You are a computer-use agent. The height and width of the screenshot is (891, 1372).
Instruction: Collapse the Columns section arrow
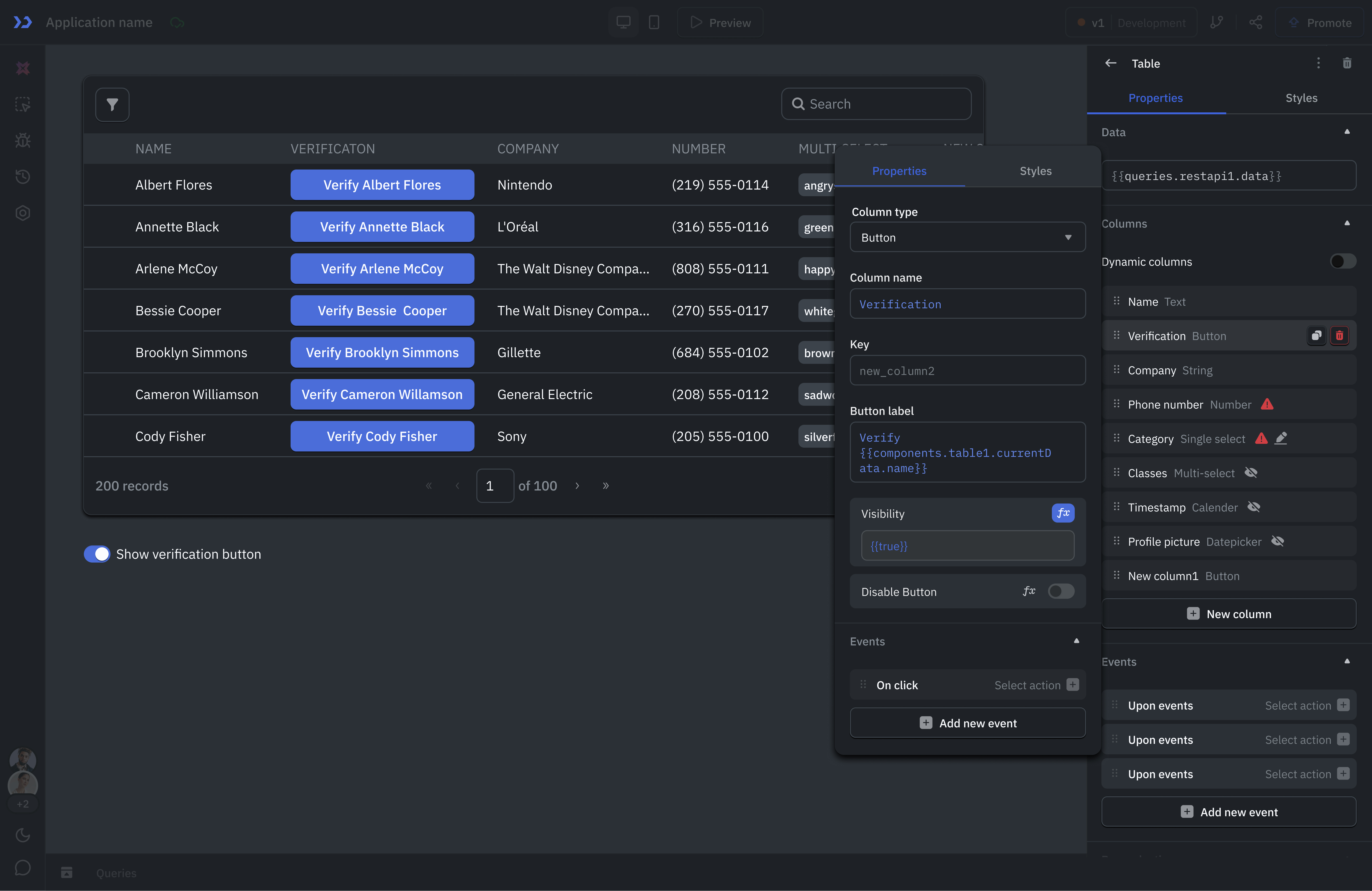pyautogui.click(x=1347, y=223)
